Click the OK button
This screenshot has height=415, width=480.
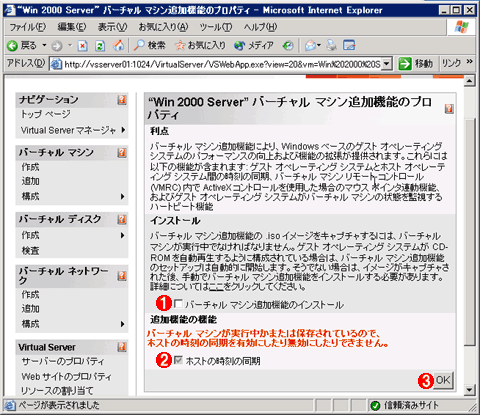[443, 380]
